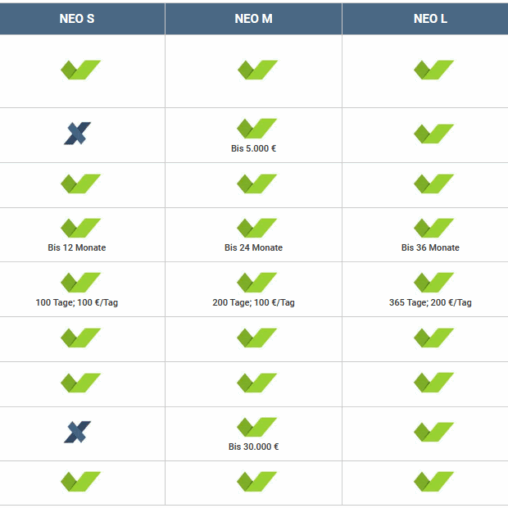Click the Bis 36 Monate label

[x=430, y=248]
